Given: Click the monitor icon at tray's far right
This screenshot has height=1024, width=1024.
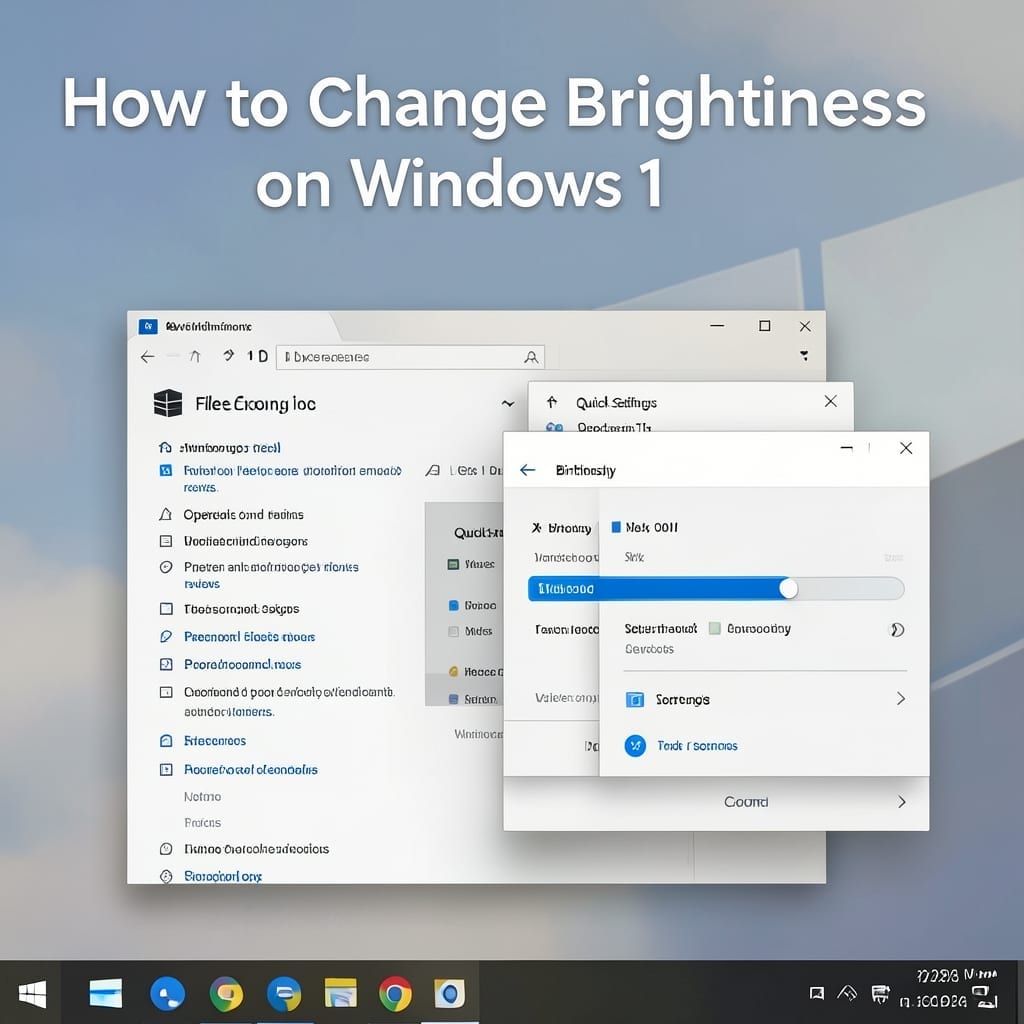Looking at the screenshot, I should [x=983, y=995].
